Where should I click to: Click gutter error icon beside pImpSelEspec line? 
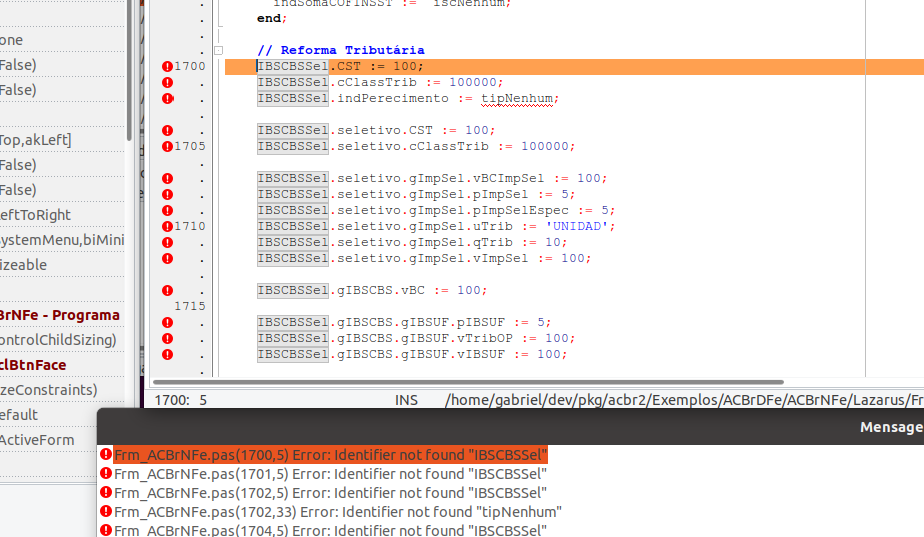(x=167, y=210)
